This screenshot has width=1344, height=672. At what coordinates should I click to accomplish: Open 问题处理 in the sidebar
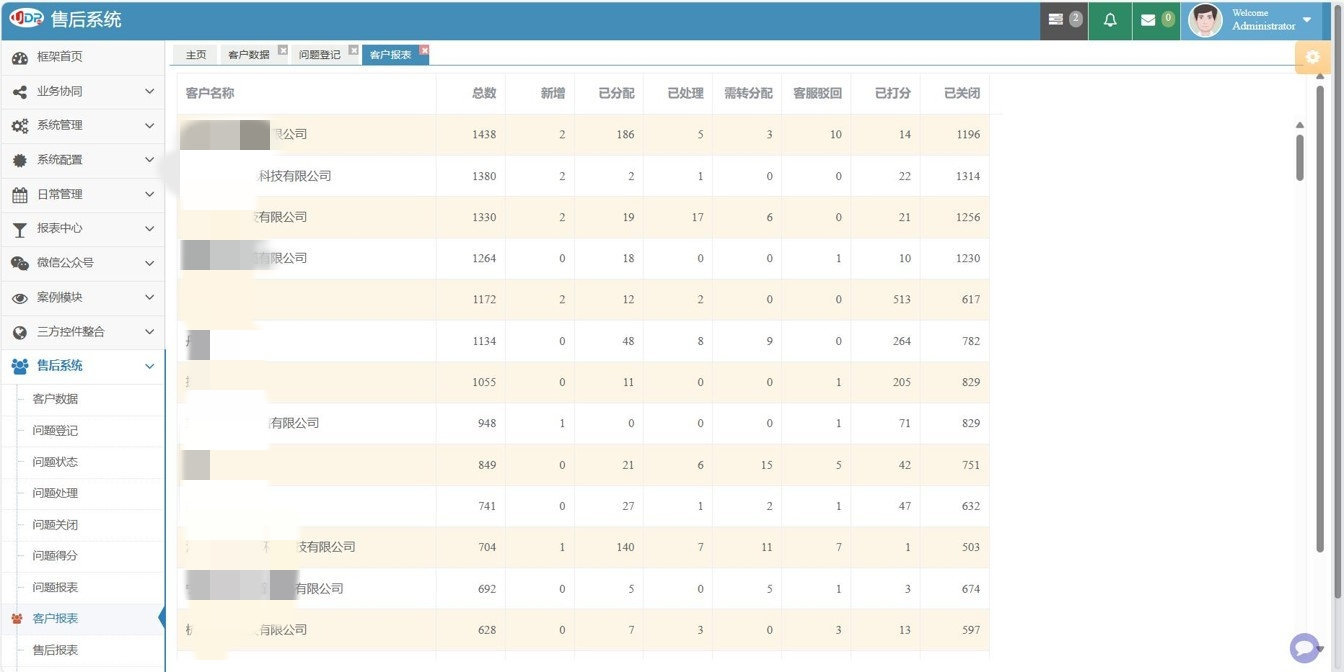[55, 493]
